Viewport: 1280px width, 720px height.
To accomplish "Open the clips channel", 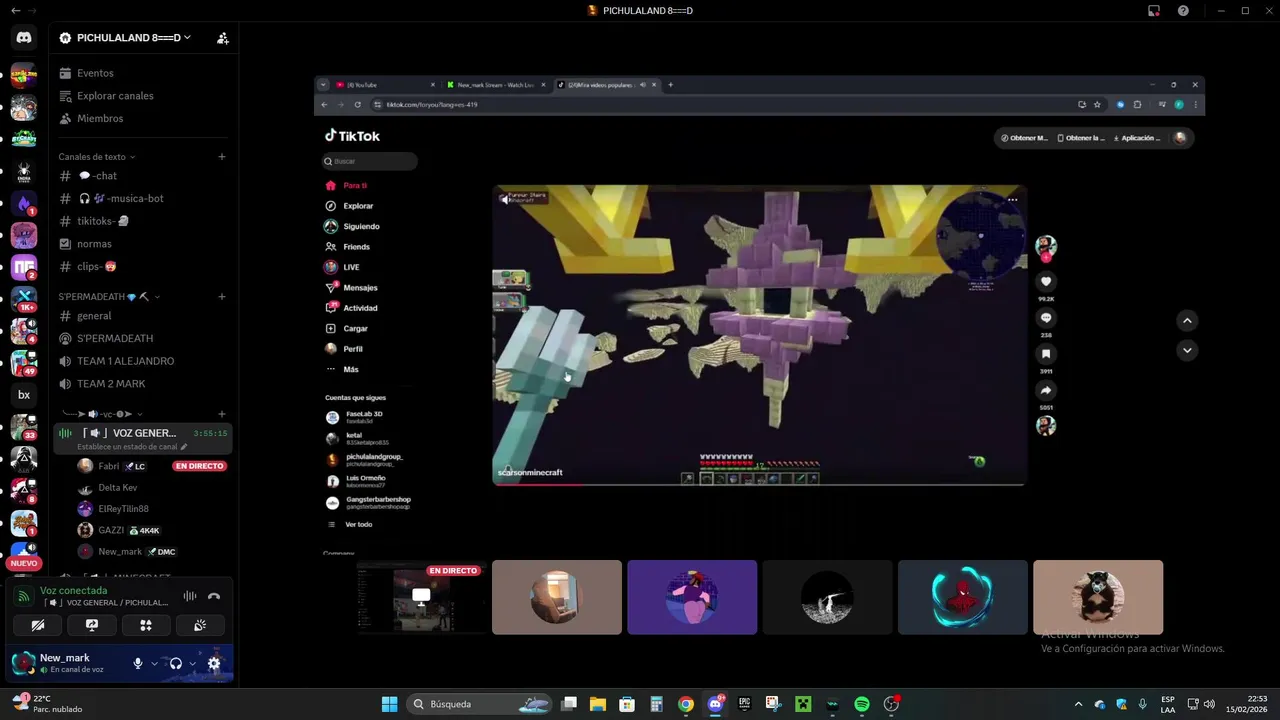I will click(144, 266).
